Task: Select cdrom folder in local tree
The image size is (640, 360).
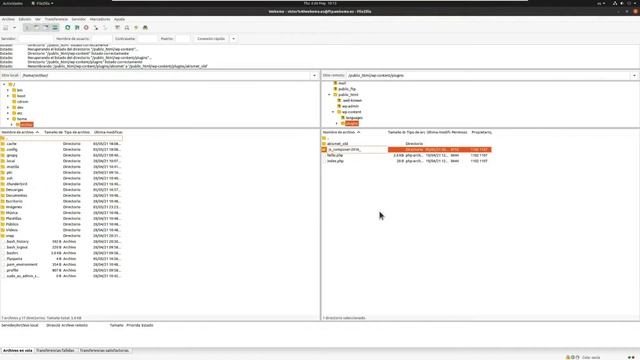Action: point(22,102)
